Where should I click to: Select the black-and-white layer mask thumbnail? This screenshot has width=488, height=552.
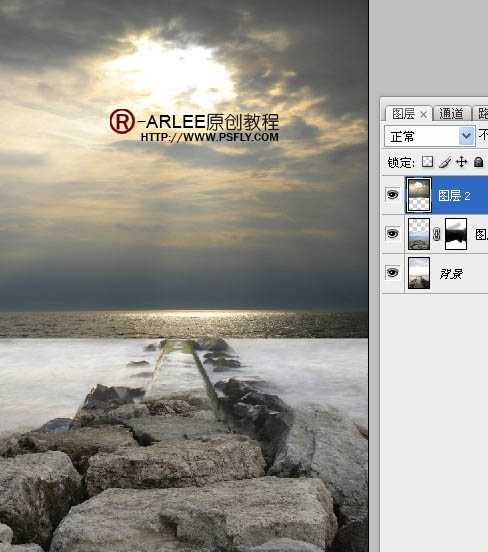456,234
